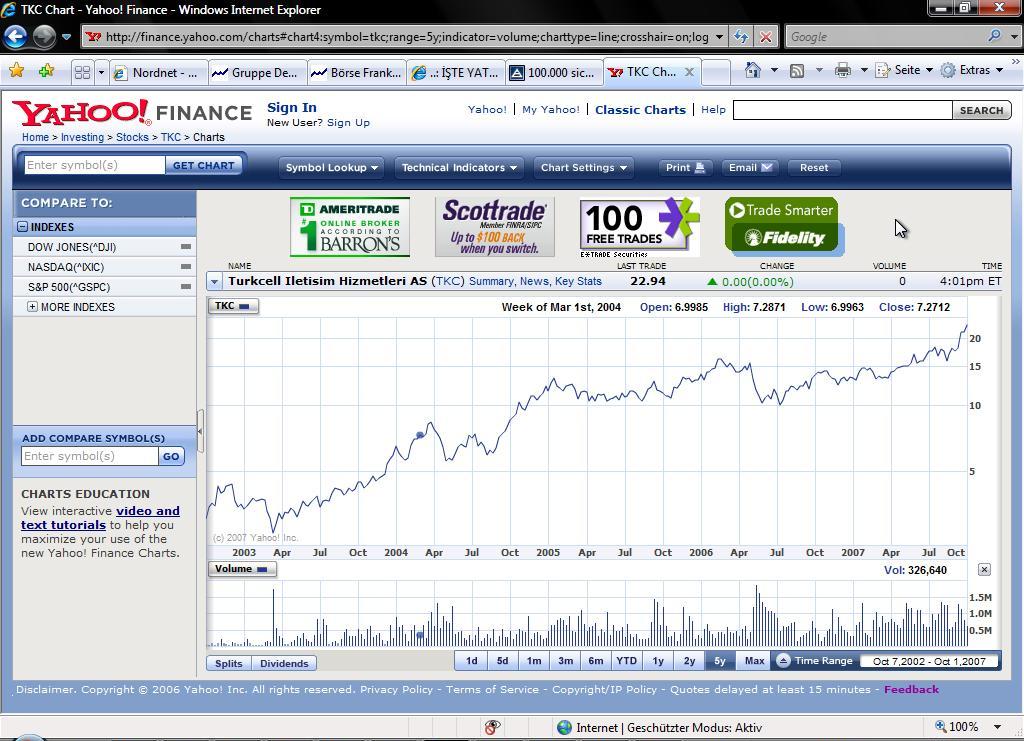
Task: Click minus icon beside NASDAQ(^IXIC)
Action: click(186, 266)
